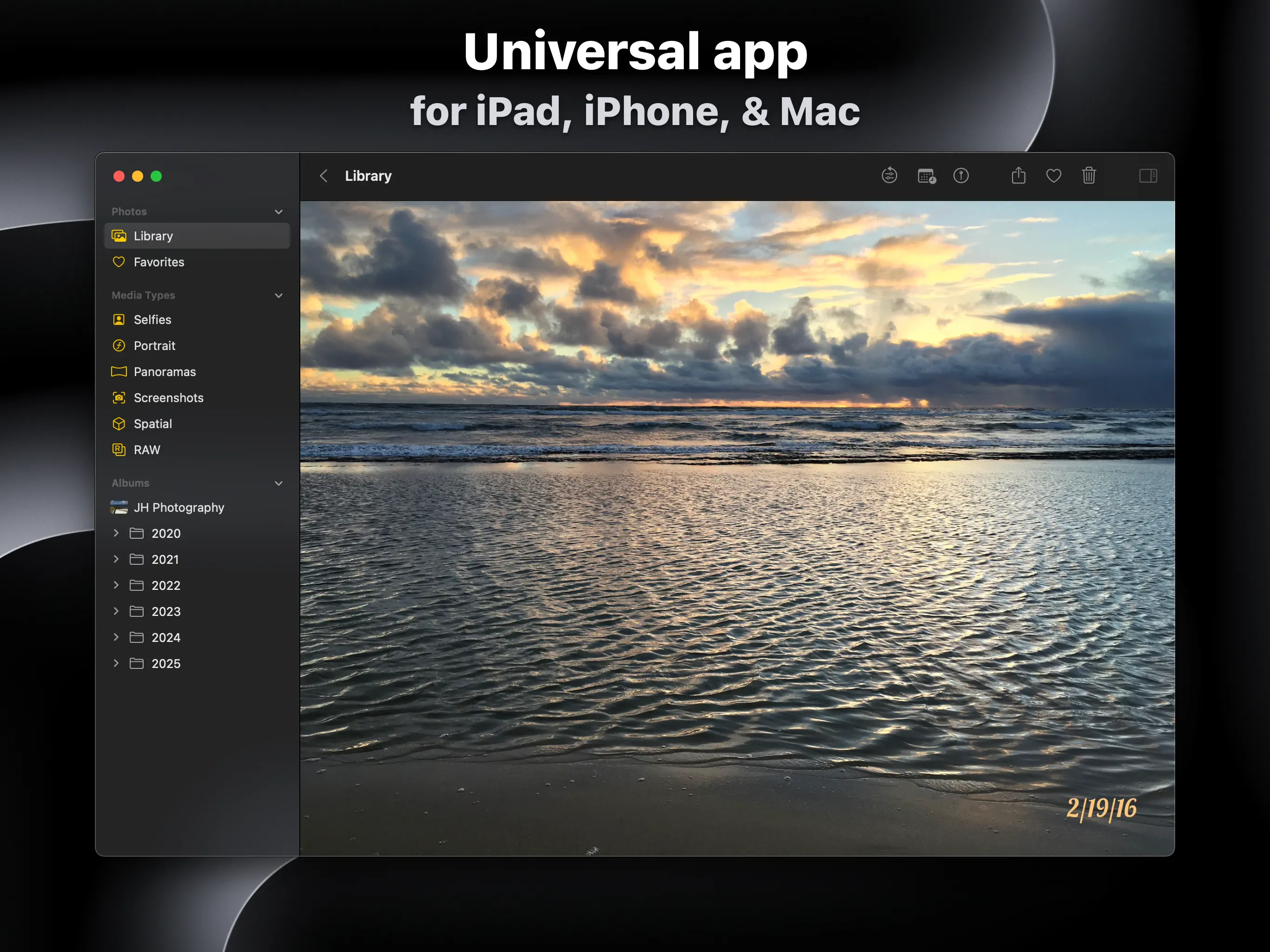Viewport: 1270px width, 952px height.
Task: Open the Spatial media type
Action: tap(152, 424)
